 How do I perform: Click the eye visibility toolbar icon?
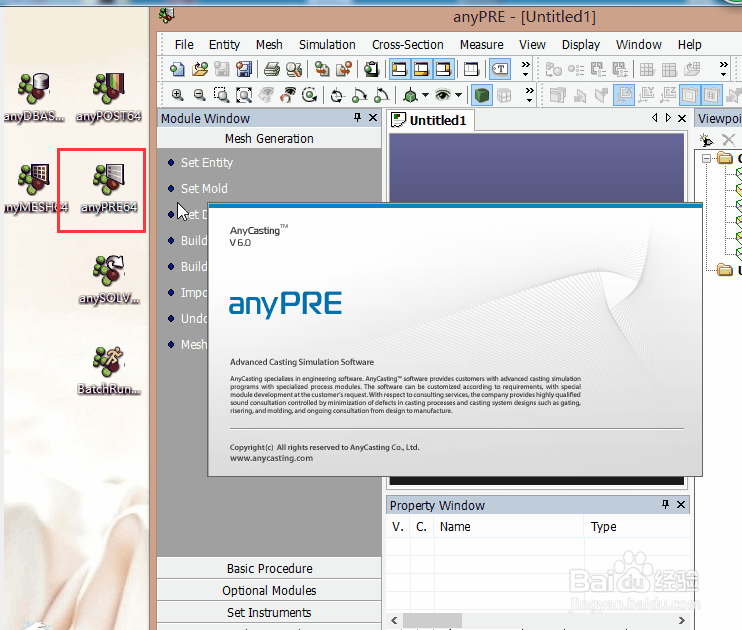click(x=443, y=95)
